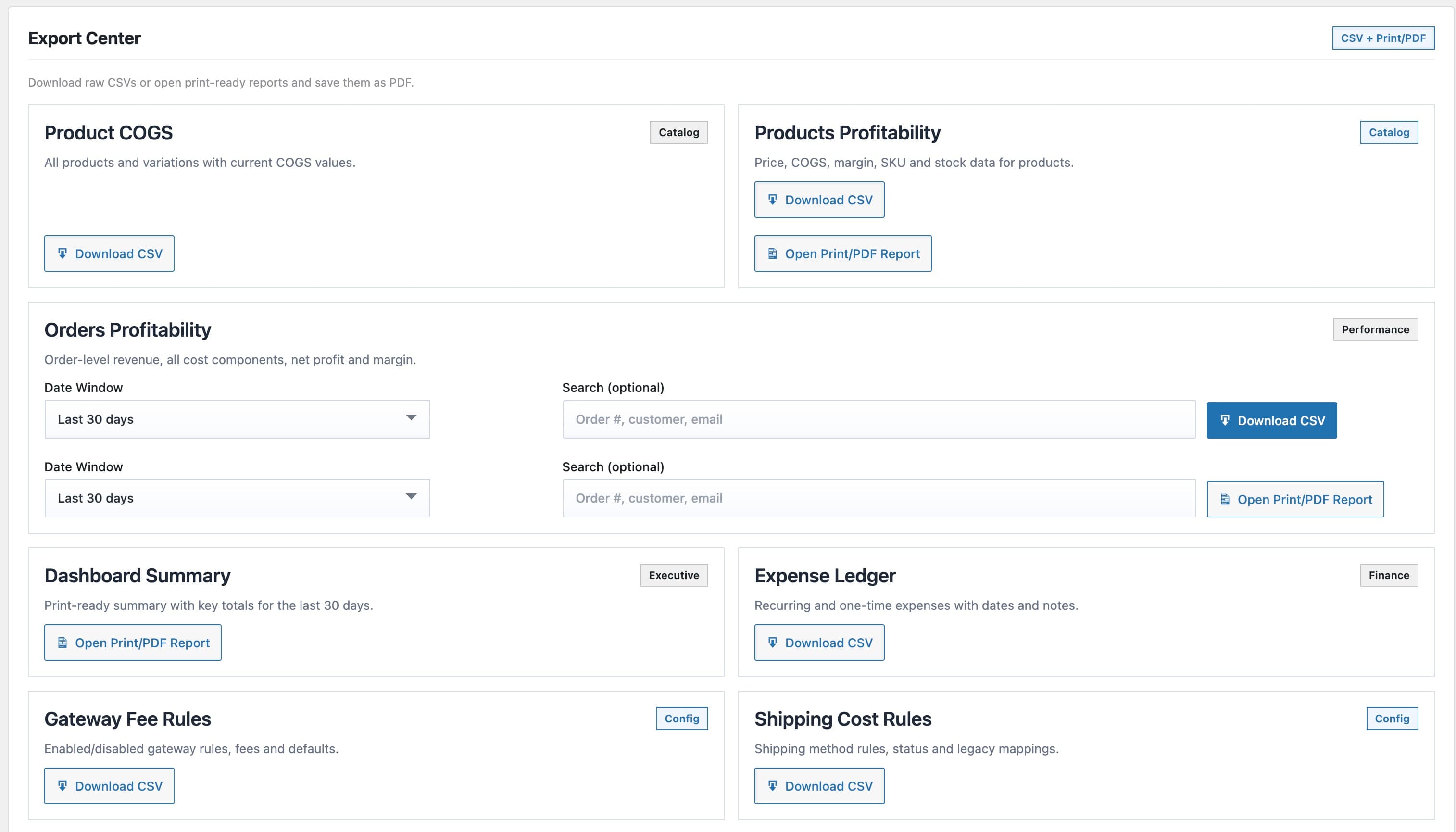Open first Date Window dropdown for CSV export
Screen dimensions: 1456x832
237,419
